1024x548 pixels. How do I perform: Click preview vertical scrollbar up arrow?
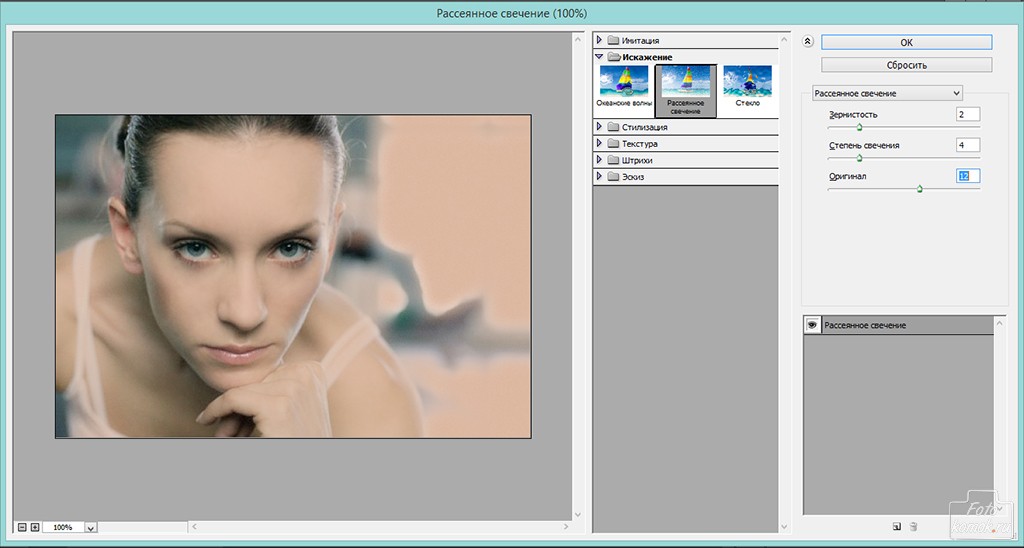[x=578, y=39]
